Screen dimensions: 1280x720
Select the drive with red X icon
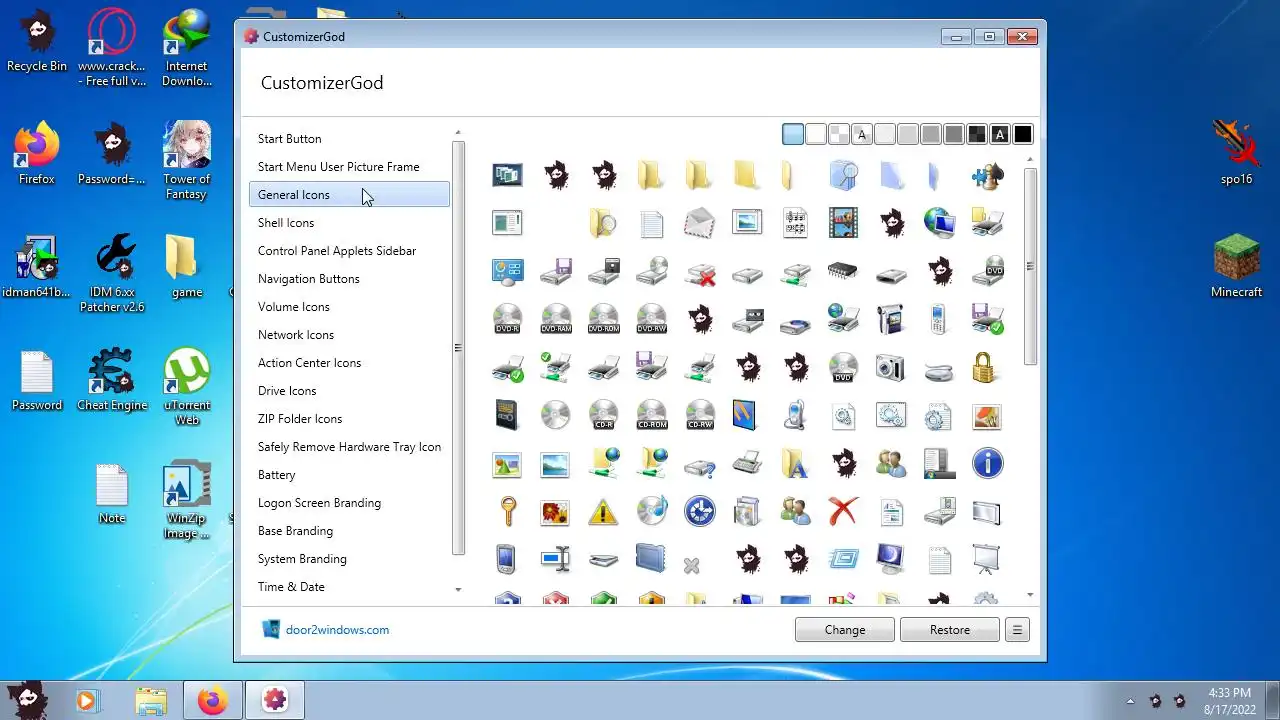(699, 271)
